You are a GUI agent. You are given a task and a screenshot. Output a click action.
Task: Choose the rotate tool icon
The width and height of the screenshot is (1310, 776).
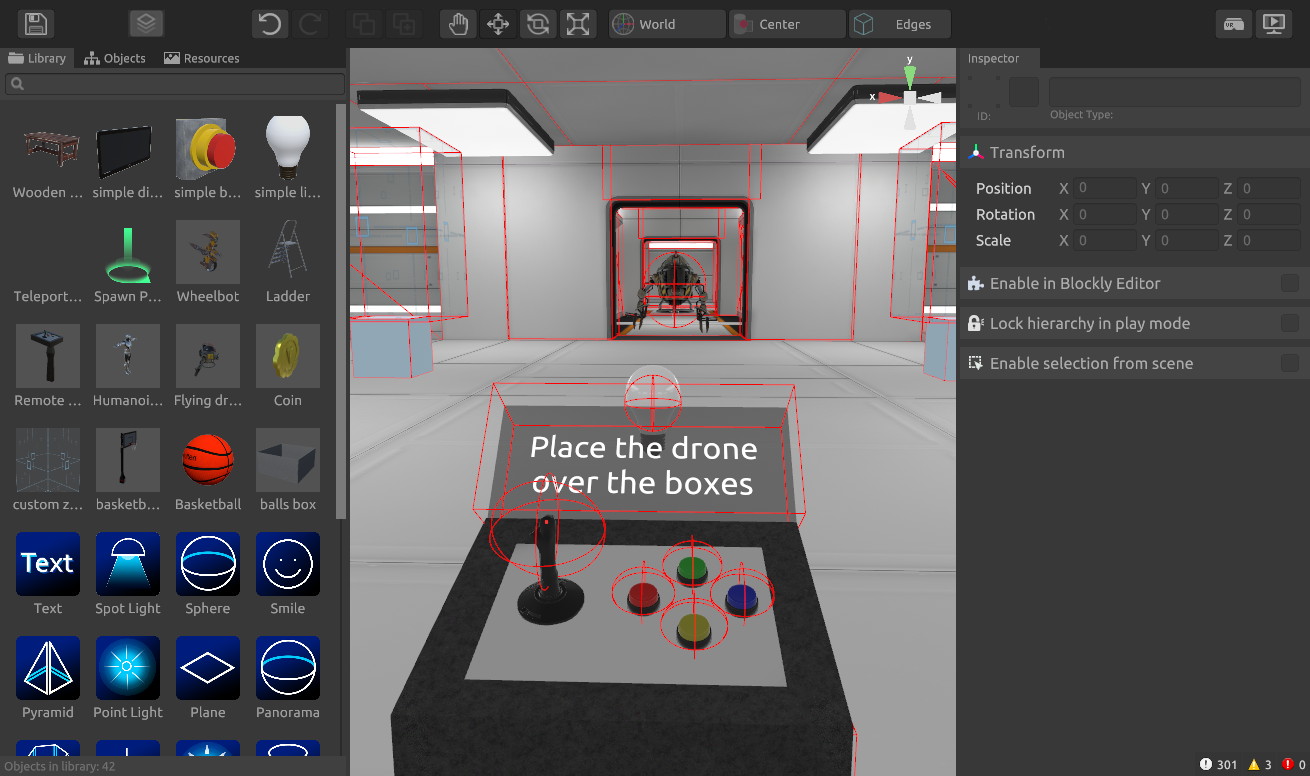tap(538, 24)
